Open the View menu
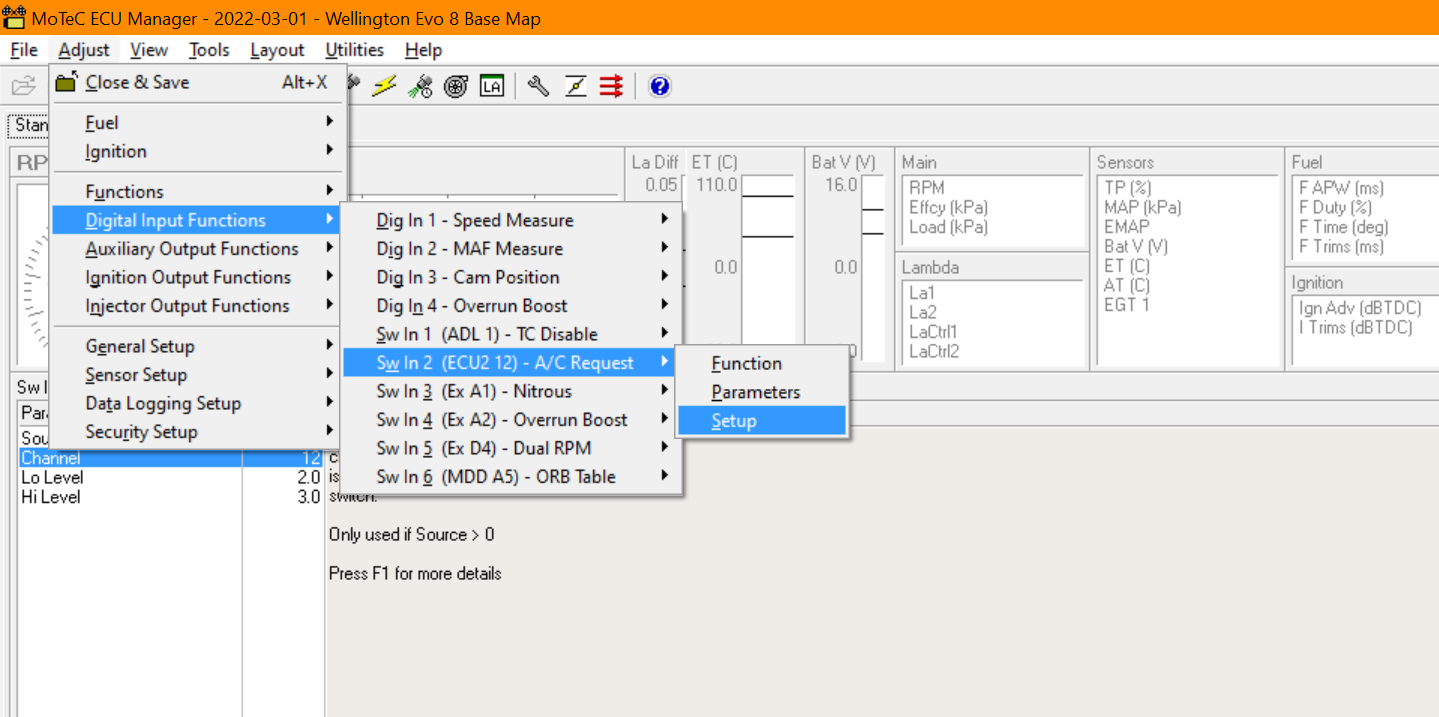The height and width of the screenshot is (717, 1439). coord(149,50)
